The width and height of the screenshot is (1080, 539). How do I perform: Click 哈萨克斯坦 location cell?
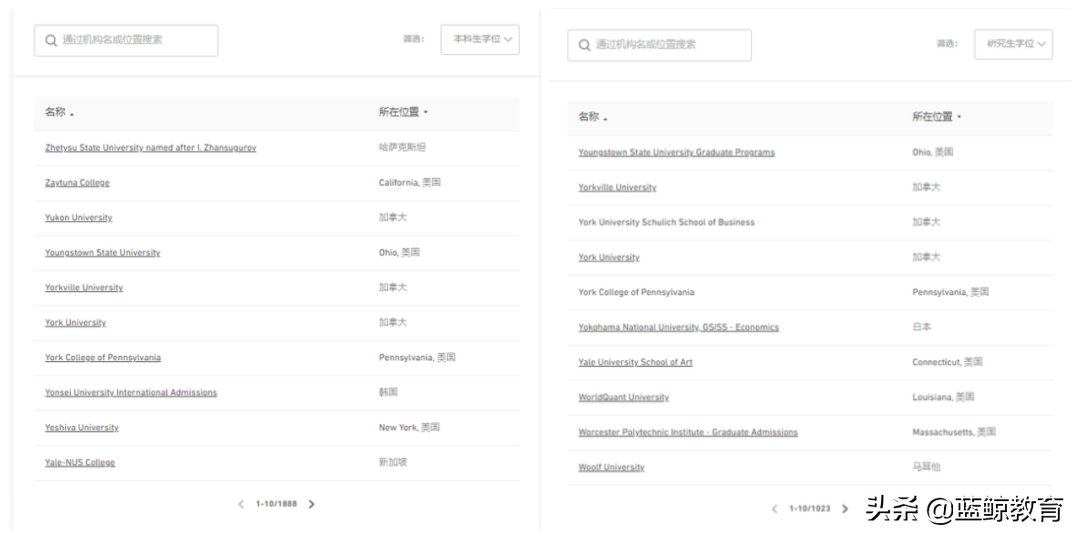[402, 147]
